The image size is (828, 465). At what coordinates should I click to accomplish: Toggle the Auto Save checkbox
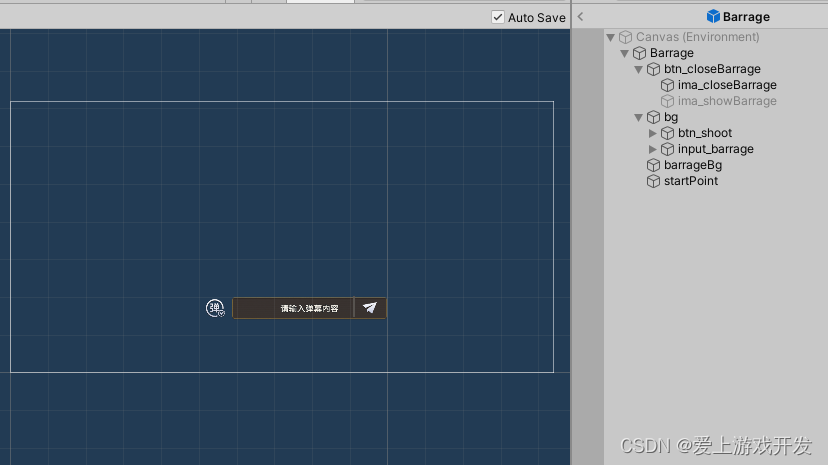tap(497, 17)
